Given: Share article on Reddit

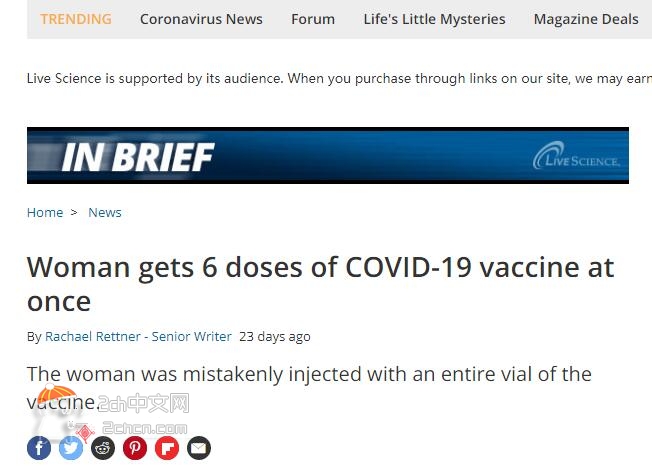Looking at the screenshot, I should [x=103, y=448].
